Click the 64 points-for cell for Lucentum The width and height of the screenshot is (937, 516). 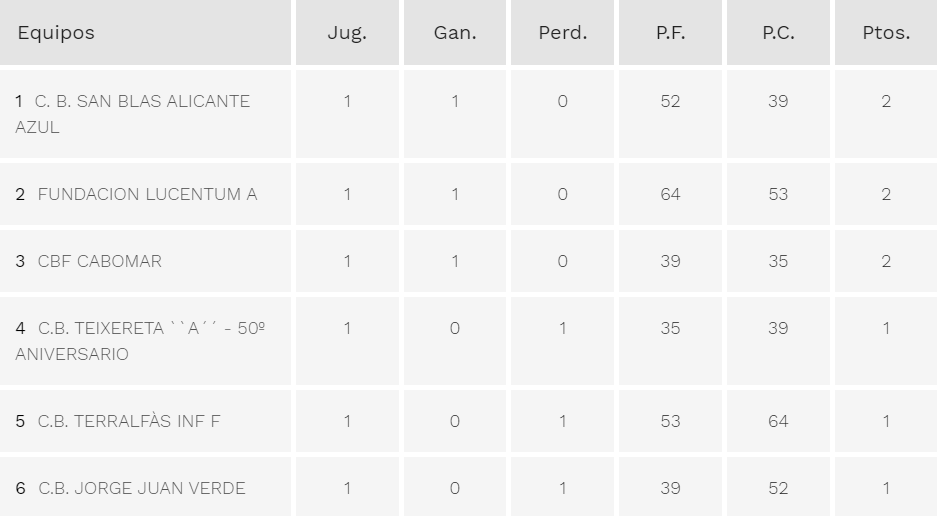pyautogui.click(x=670, y=194)
